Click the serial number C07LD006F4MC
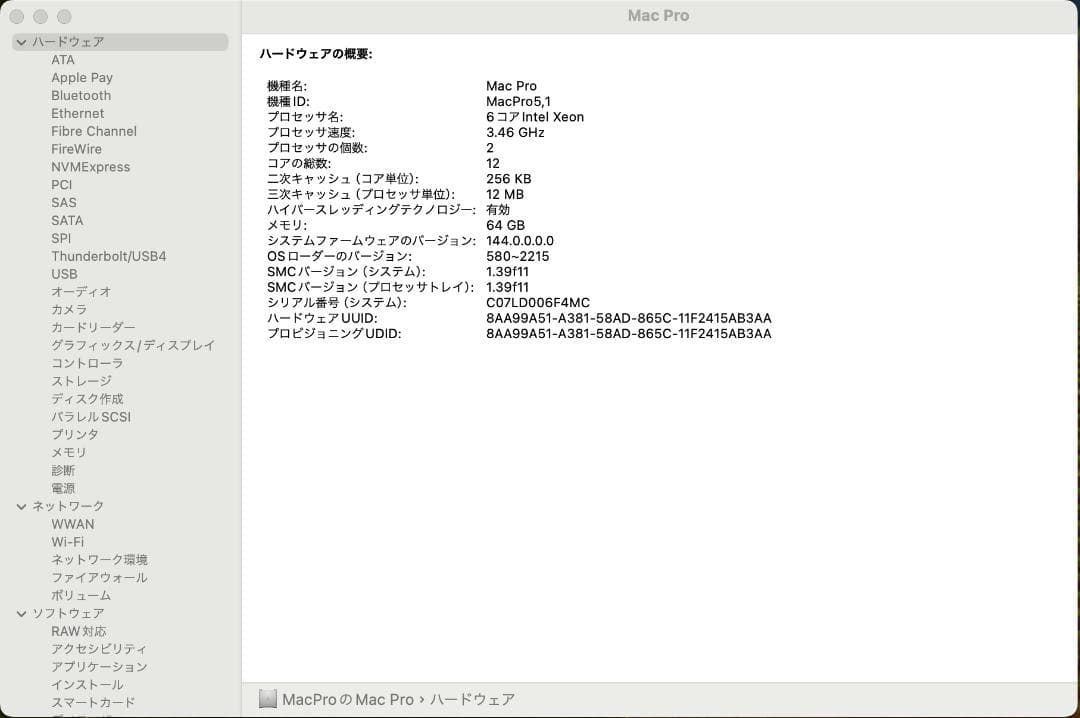This screenshot has height=718, width=1080. [538, 302]
